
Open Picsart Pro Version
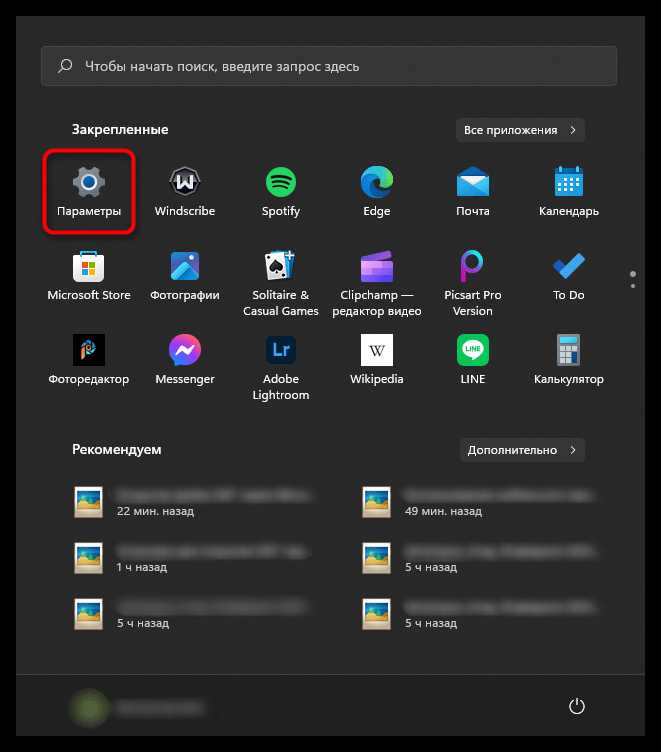[472, 283]
